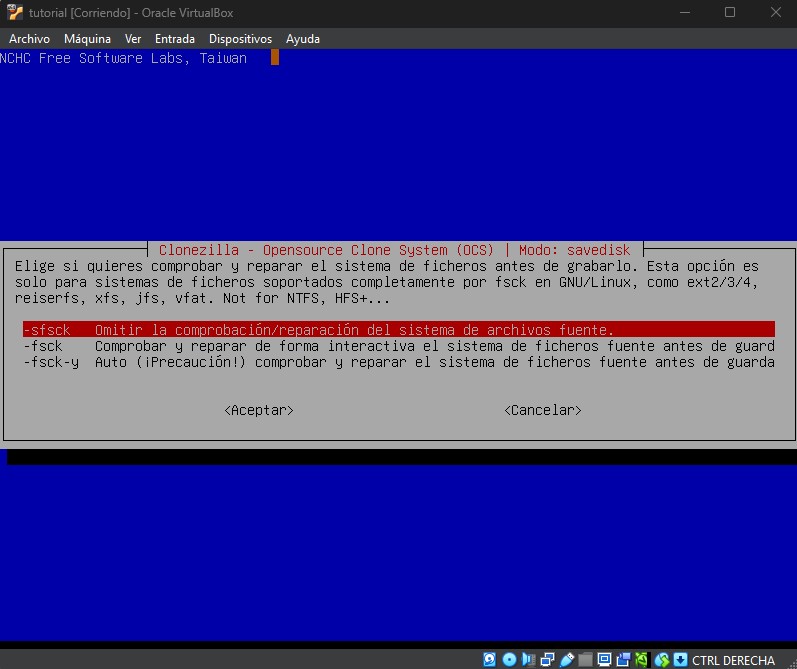Open the Archivo menu
This screenshot has width=797, height=669.
click(29, 39)
